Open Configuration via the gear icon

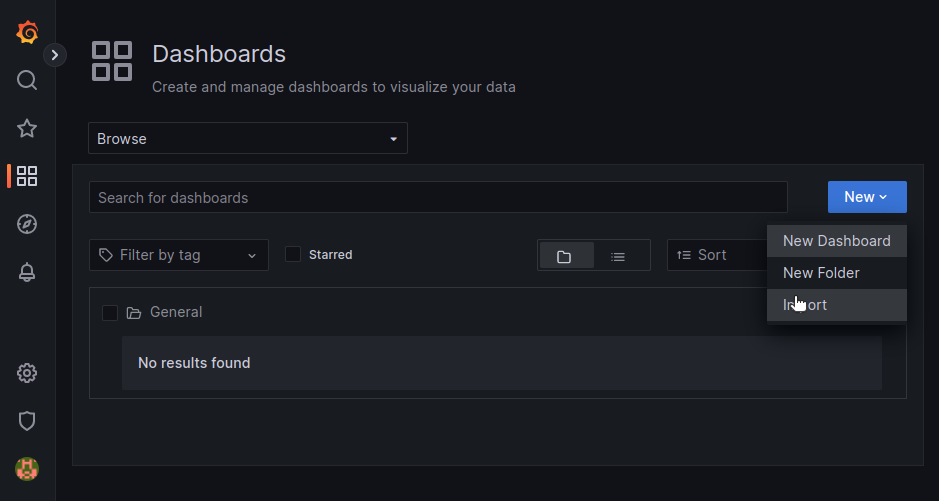[27, 374]
